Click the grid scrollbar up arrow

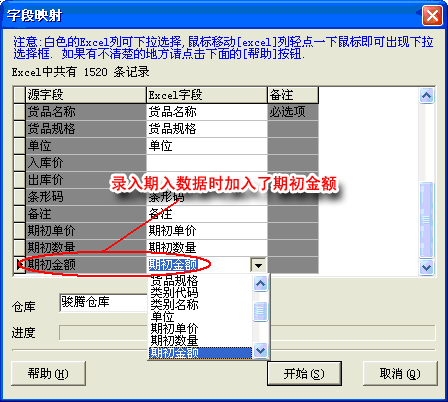point(427,96)
